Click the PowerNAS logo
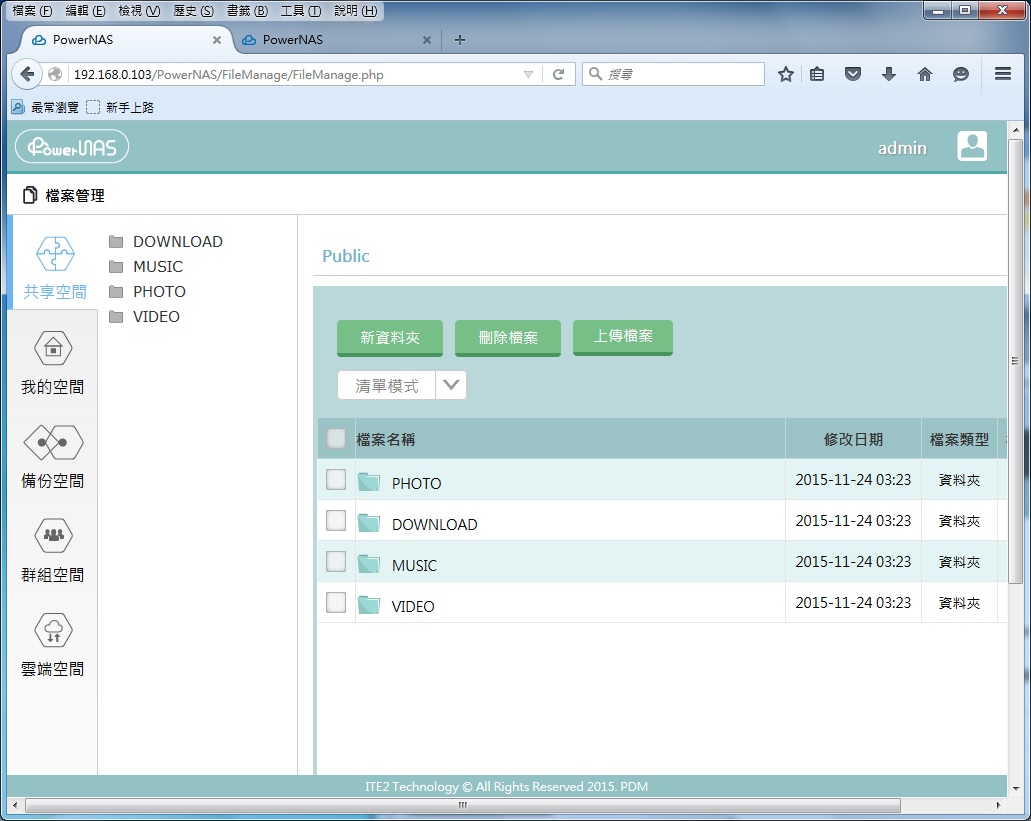This screenshot has width=1031, height=821. click(72, 147)
